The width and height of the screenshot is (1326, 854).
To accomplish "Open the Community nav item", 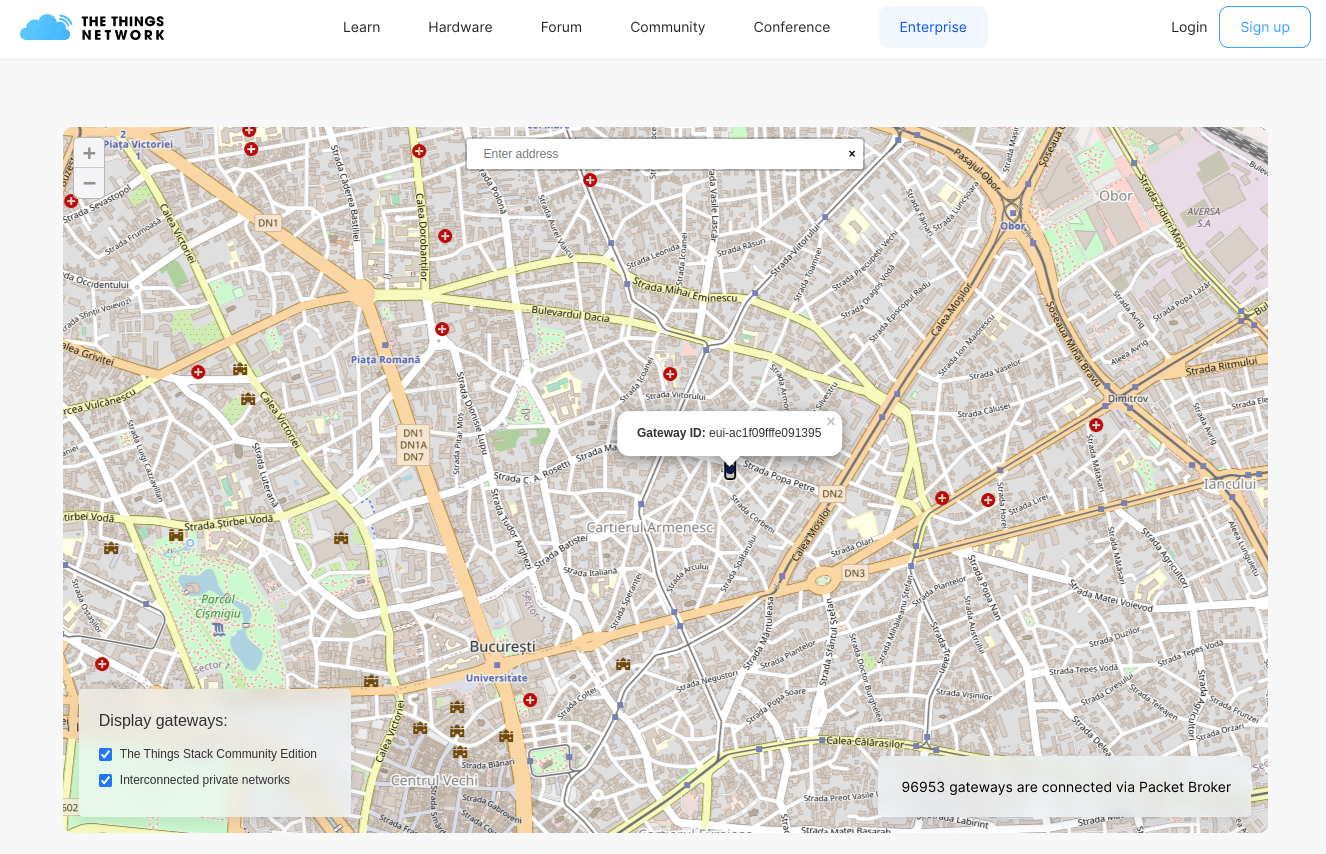I will 667,27.
